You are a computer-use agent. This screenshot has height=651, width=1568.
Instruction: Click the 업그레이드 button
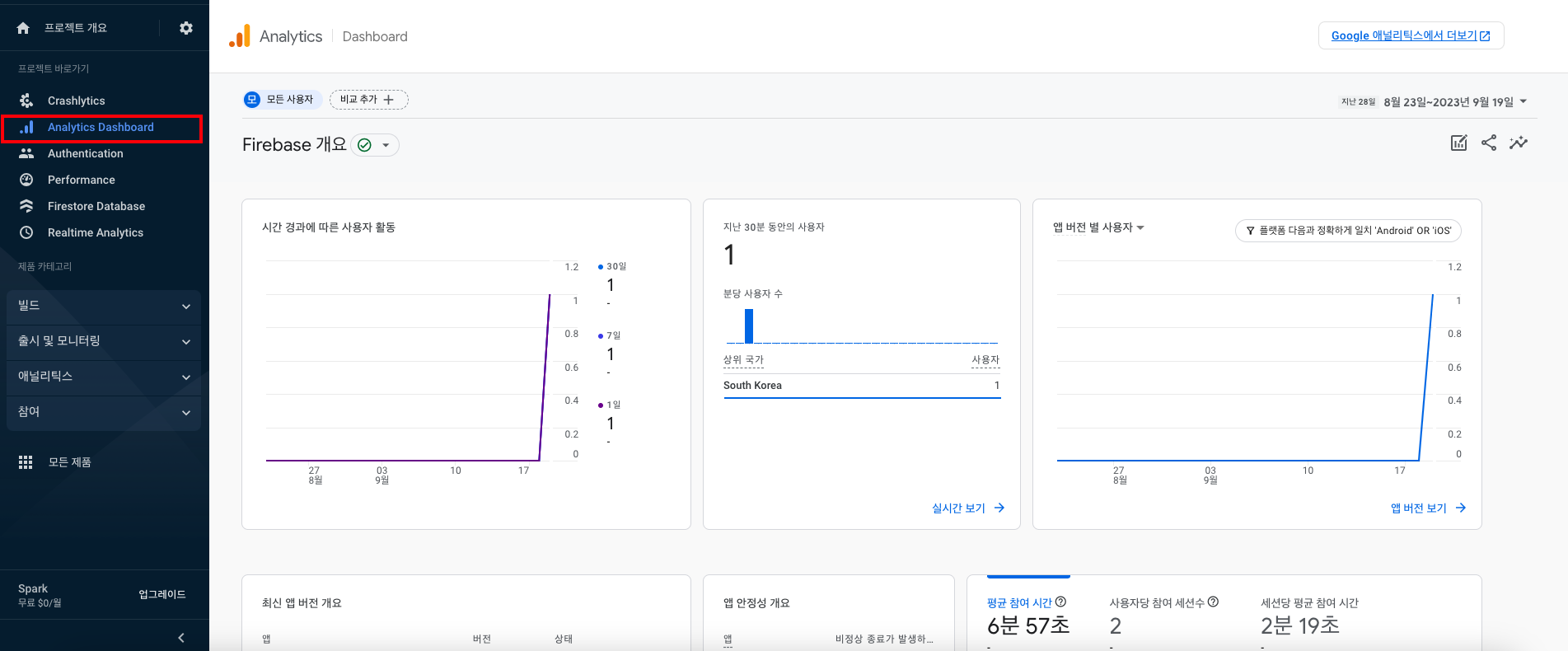pyautogui.click(x=162, y=595)
